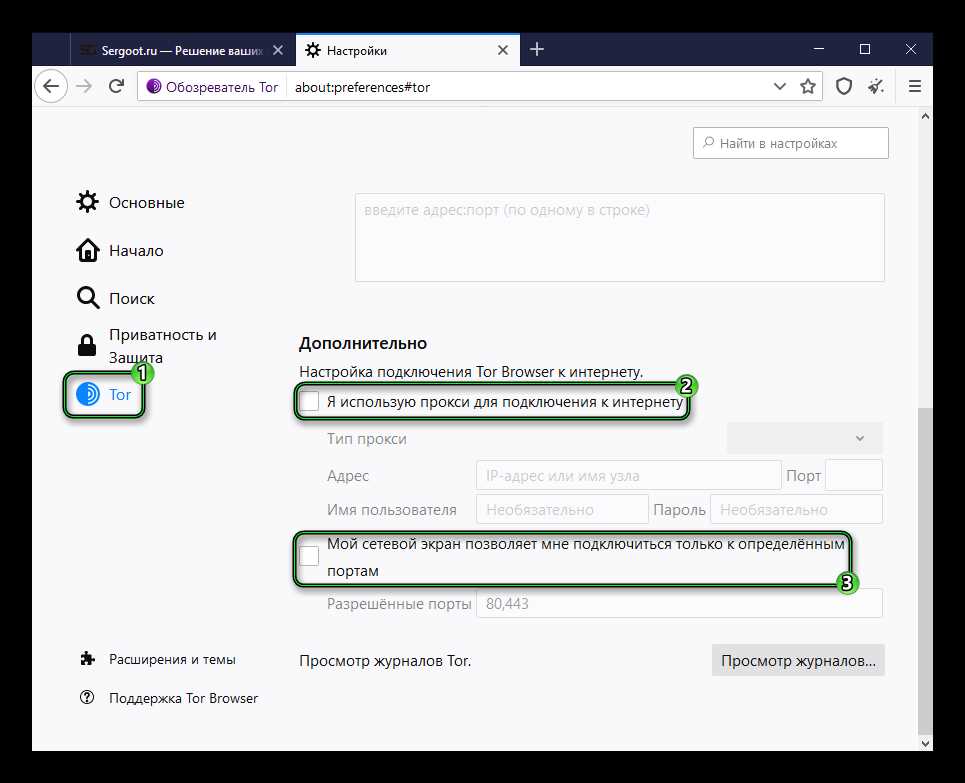Click the house icon beside Начало
This screenshot has height=783, width=965.
(x=87, y=250)
